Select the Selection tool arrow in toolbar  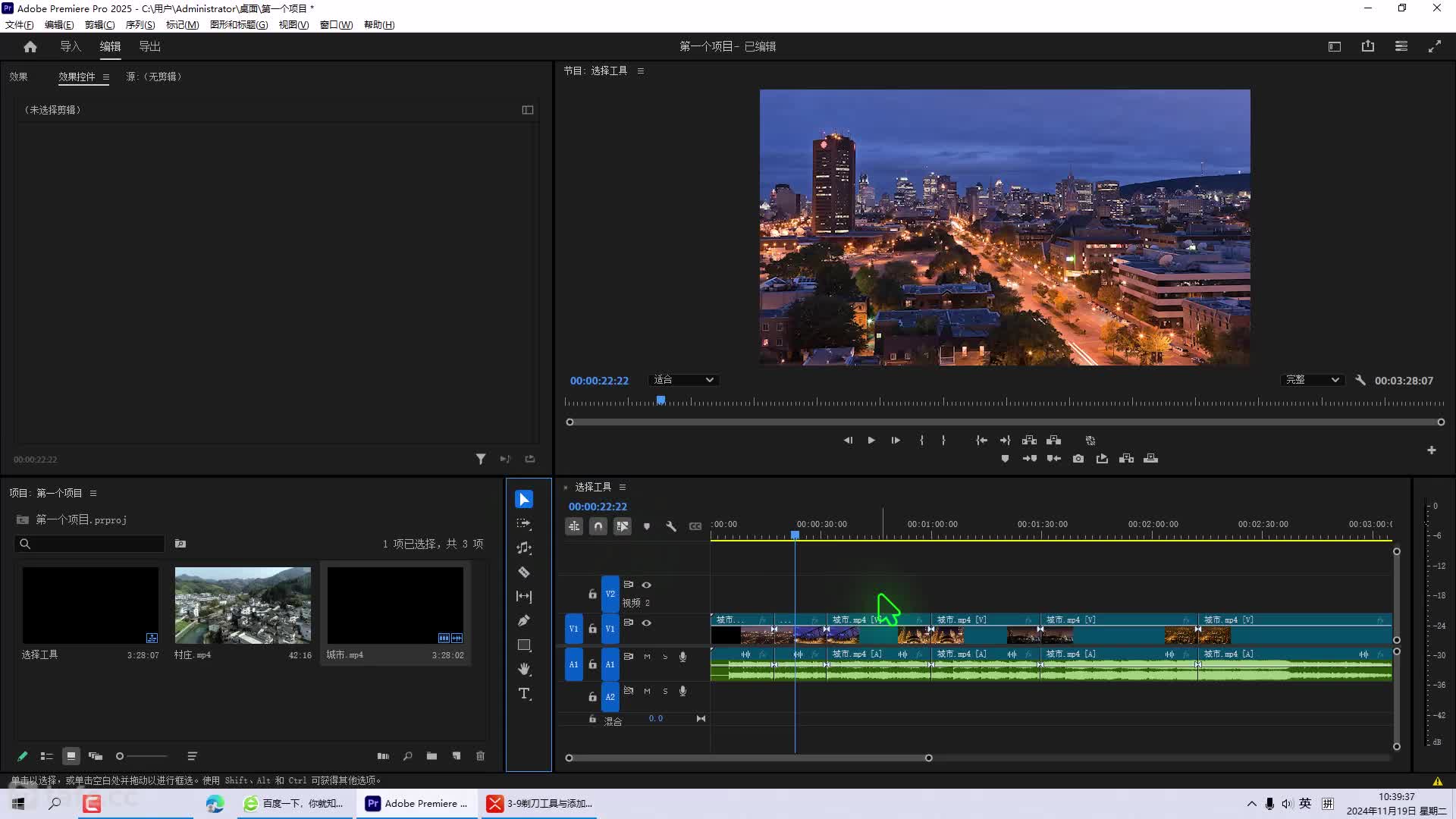coord(524,499)
